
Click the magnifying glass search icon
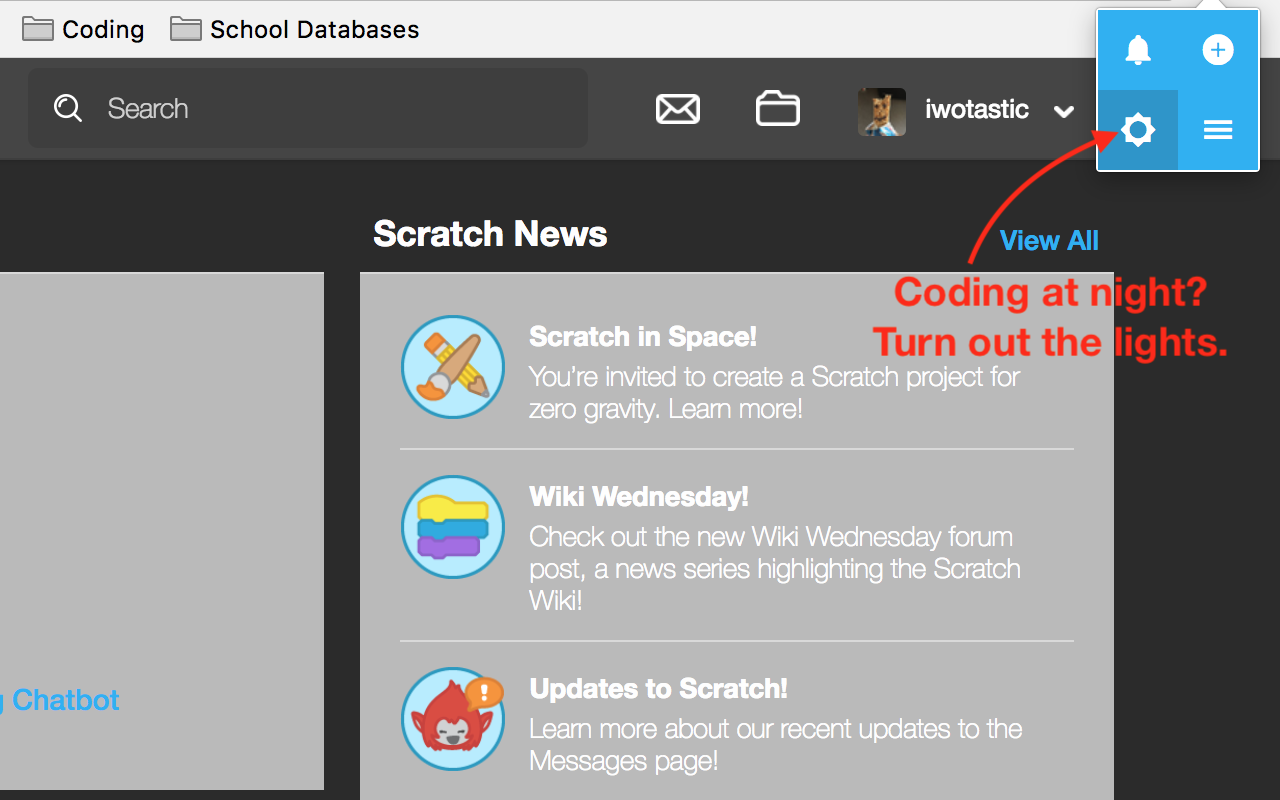(68, 108)
